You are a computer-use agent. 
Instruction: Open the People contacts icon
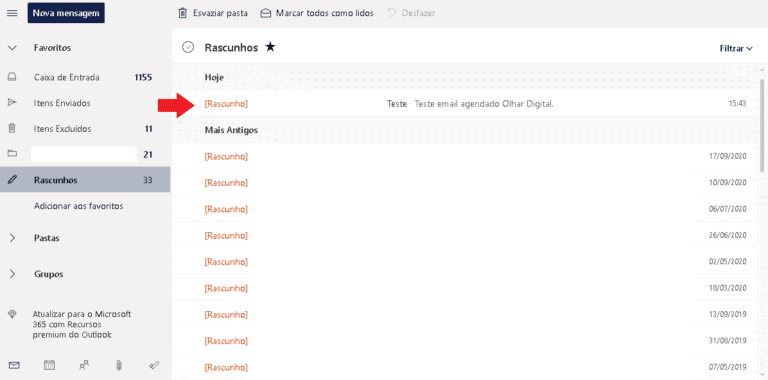point(84,365)
